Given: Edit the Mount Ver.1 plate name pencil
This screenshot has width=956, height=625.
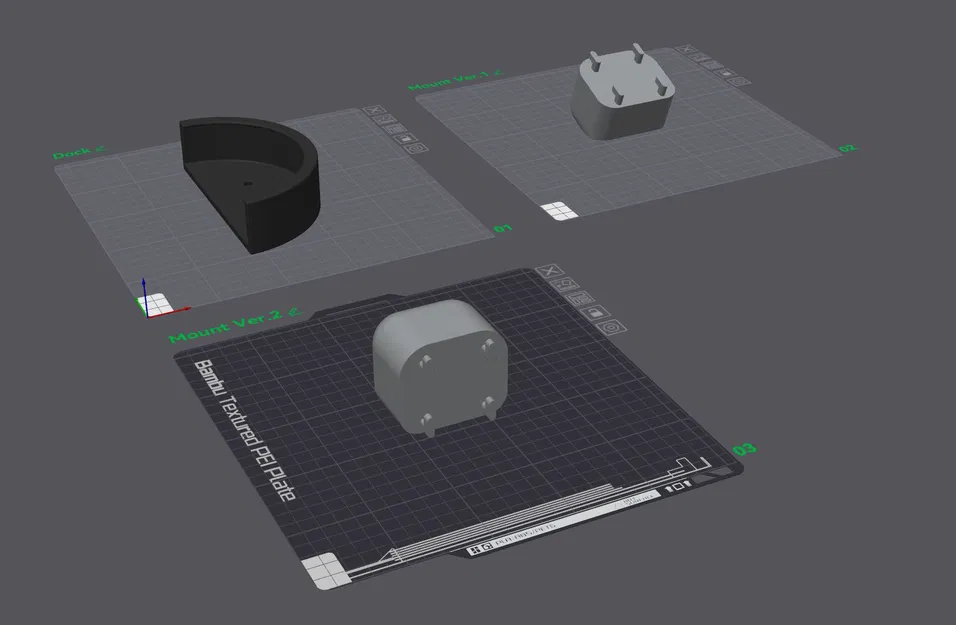Looking at the screenshot, I should 498,73.
